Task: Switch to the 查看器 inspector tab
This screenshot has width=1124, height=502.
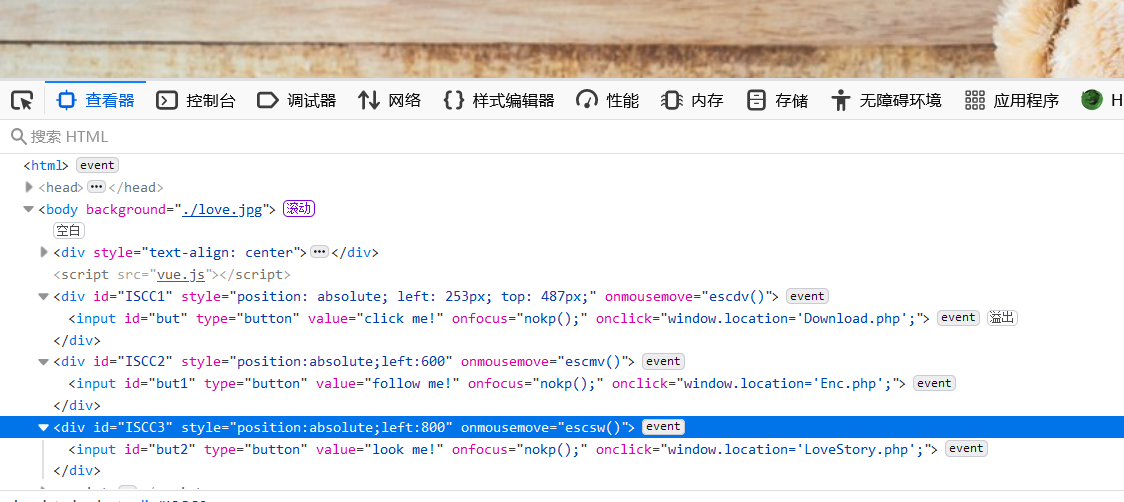Action: click(x=95, y=100)
